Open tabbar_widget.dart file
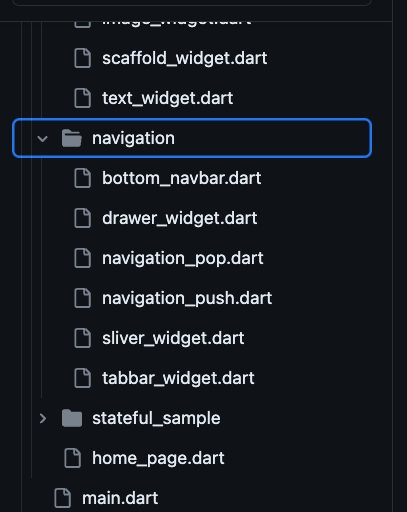This screenshot has height=512, width=407. (x=178, y=378)
